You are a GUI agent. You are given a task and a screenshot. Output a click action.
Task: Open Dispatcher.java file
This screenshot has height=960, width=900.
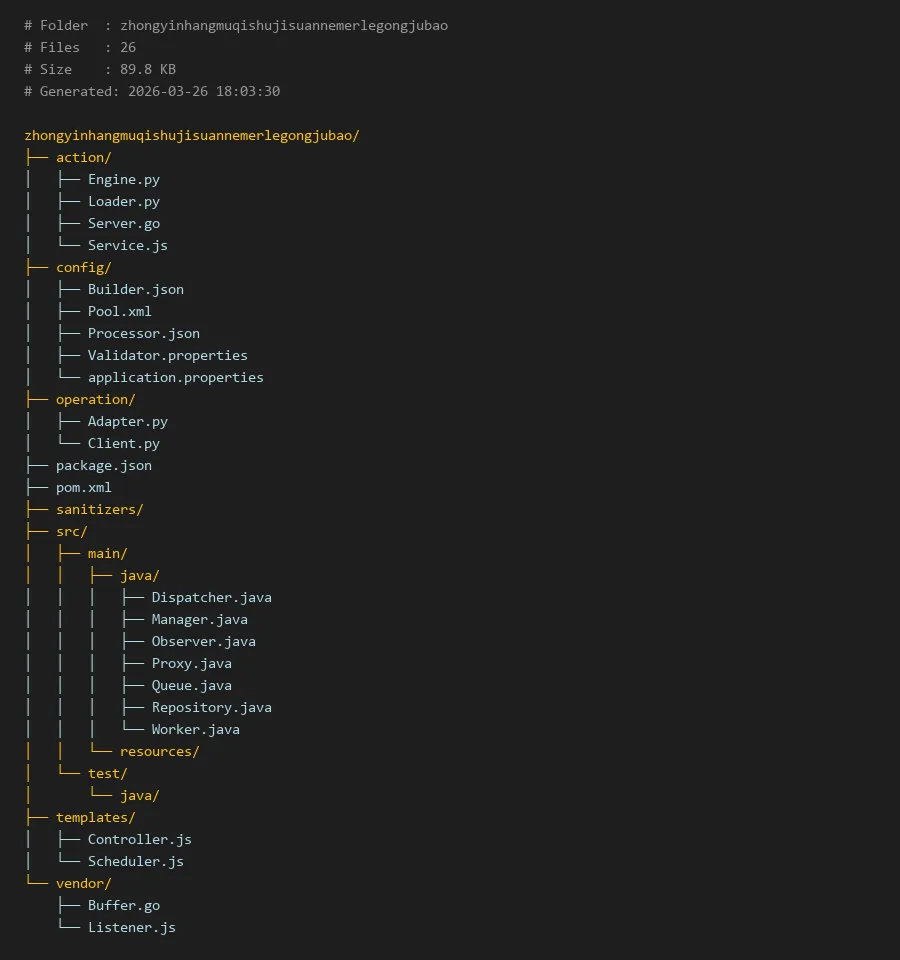click(x=211, y=597)
